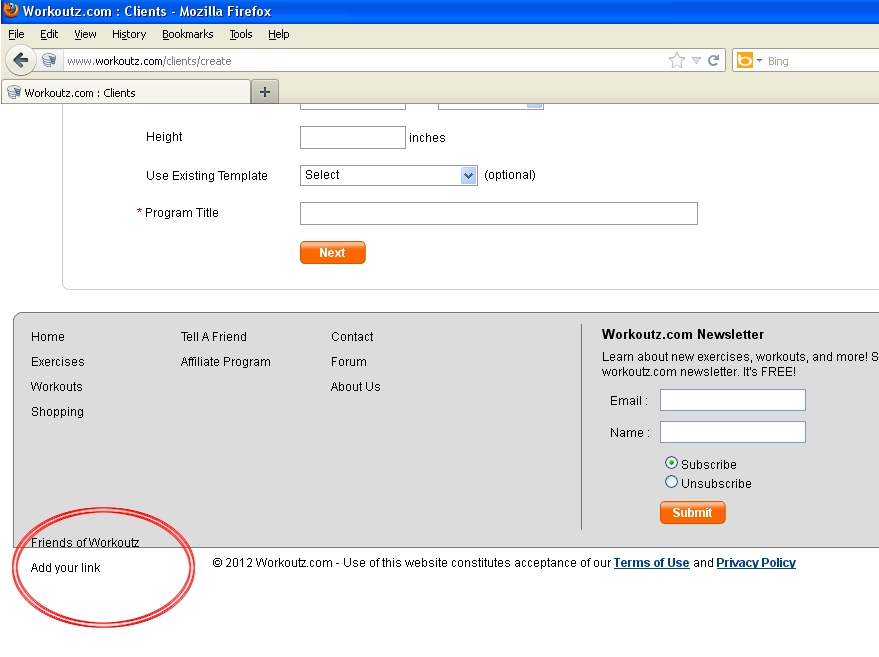Open the Shopping footer link
This screenshot has height=657, width=879.
pos(57,411)
